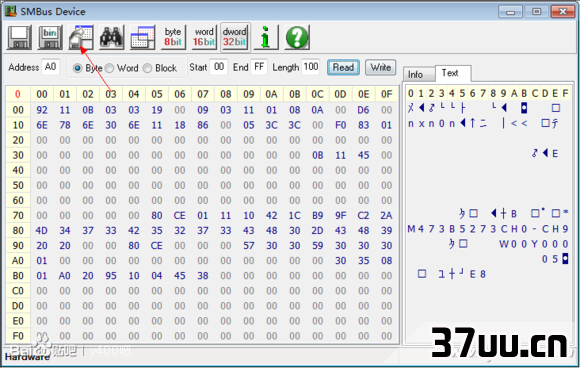Image resolution: width=580 pixels, height=368 pixels.
Task: Click the Read button
Action: click(343, 67)
